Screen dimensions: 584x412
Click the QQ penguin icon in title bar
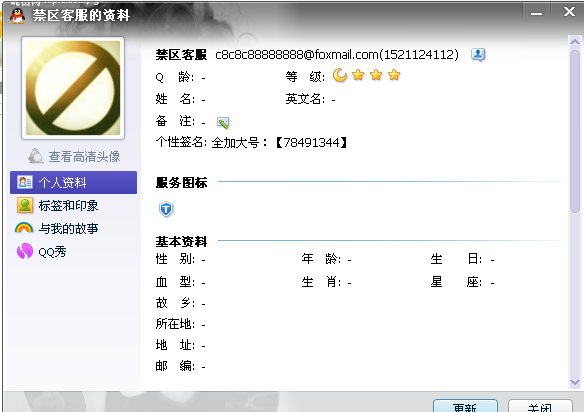pos(18,16)
